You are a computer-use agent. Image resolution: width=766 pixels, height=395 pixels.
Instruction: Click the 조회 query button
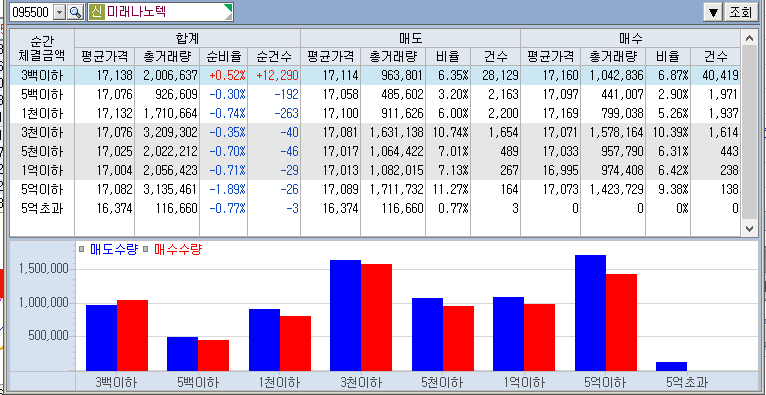(x=741, y=13)
